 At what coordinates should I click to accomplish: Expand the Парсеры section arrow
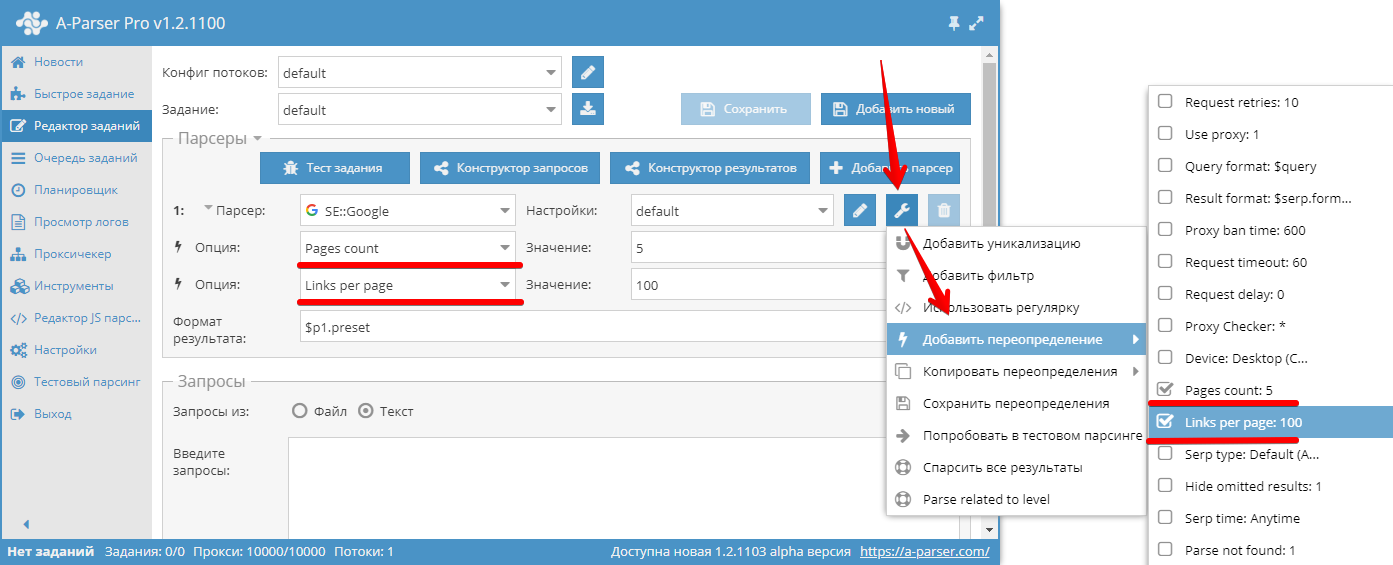257,139
